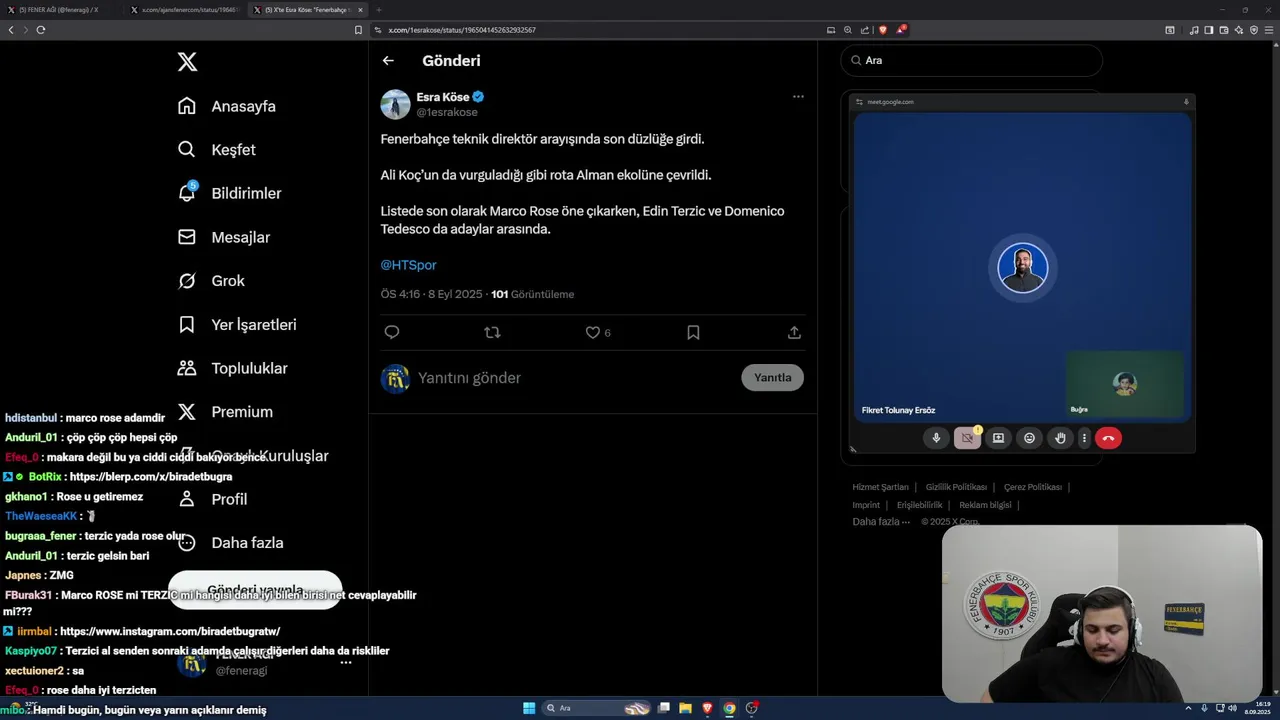
Task: Open Chrome from the taskbar
Action: 729,708
